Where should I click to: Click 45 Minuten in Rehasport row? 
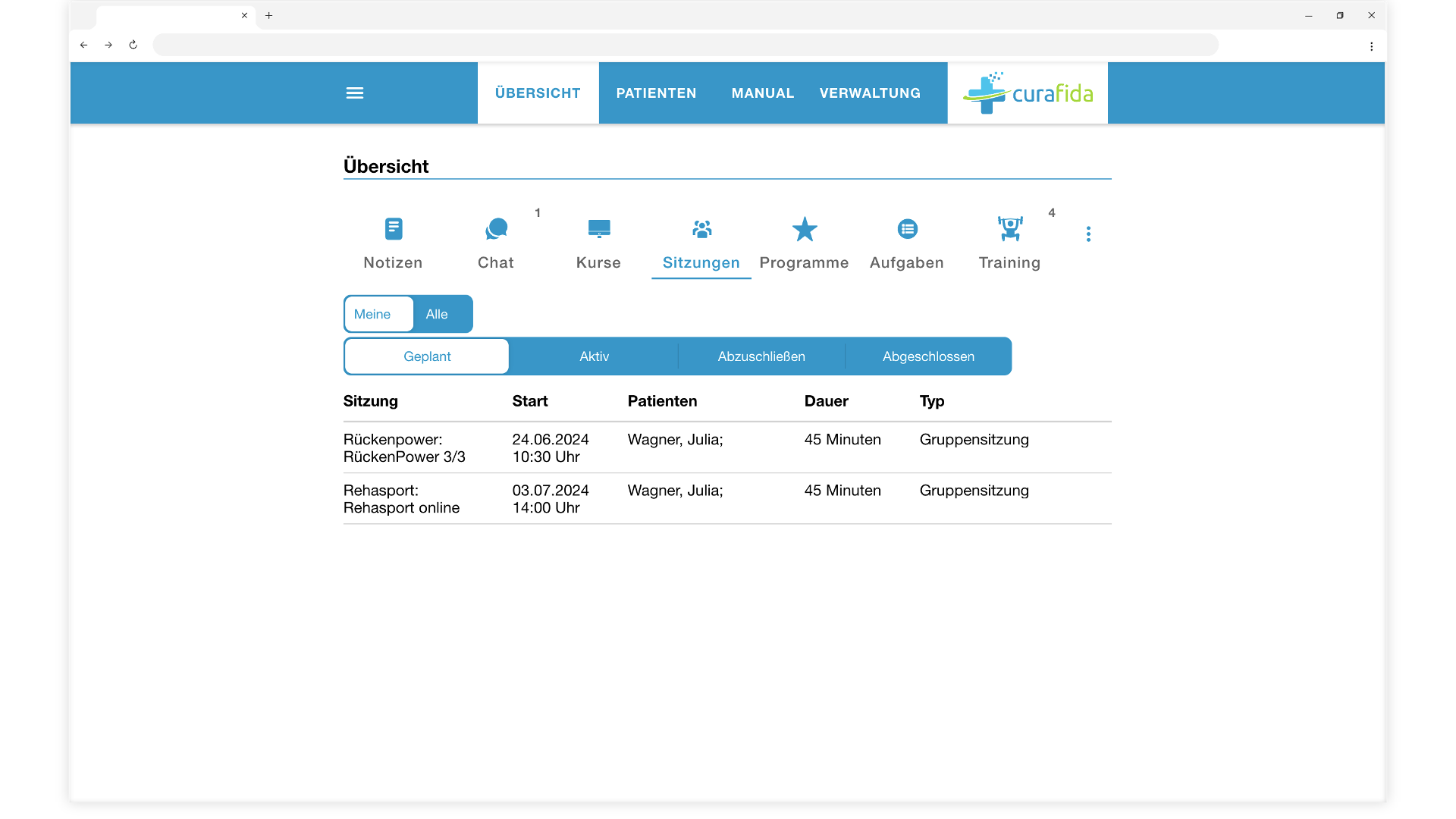pyautogui.click(x=843, y=491)
